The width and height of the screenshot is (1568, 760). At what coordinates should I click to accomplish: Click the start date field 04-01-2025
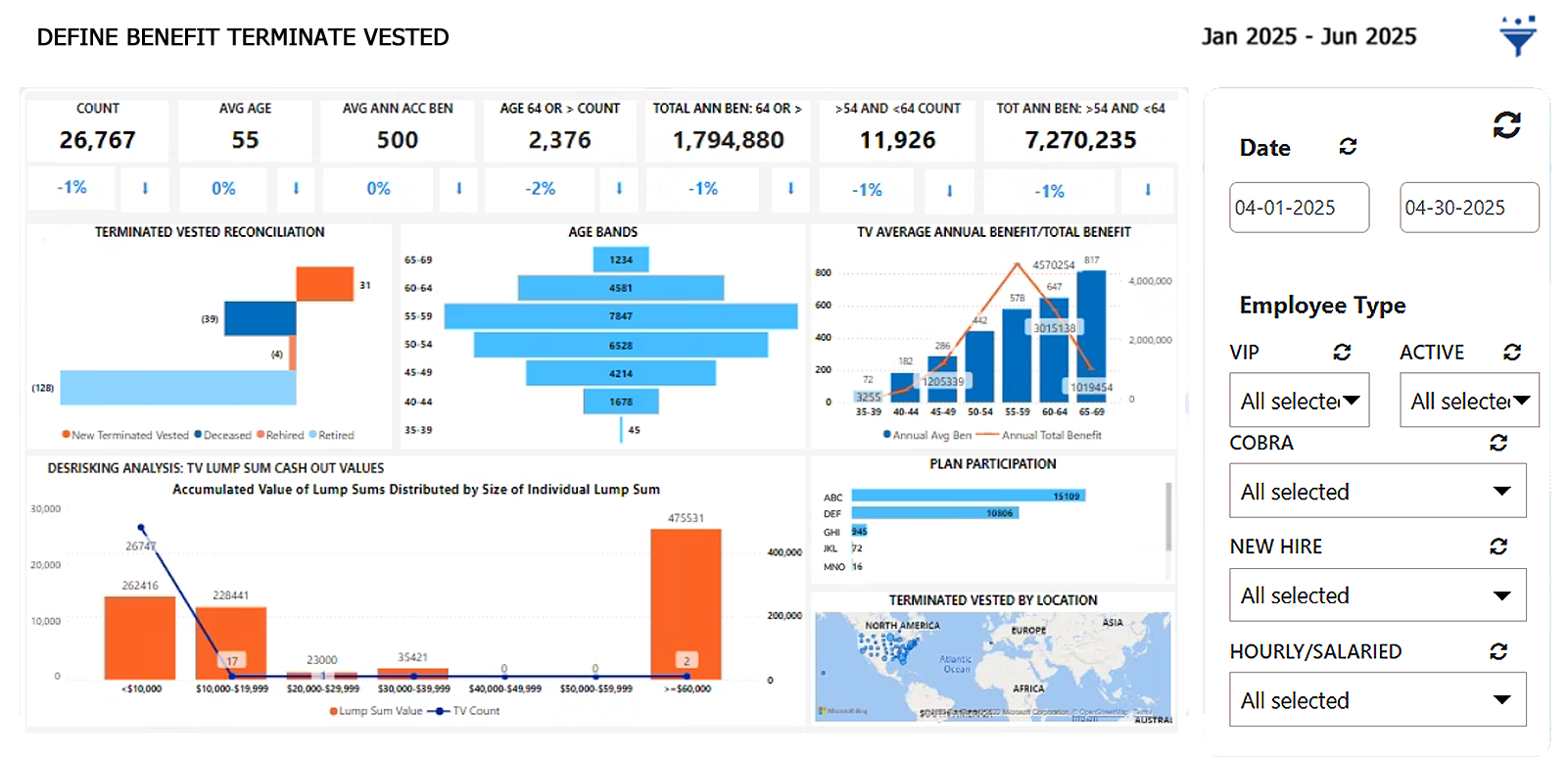[x=1299, y=208]
